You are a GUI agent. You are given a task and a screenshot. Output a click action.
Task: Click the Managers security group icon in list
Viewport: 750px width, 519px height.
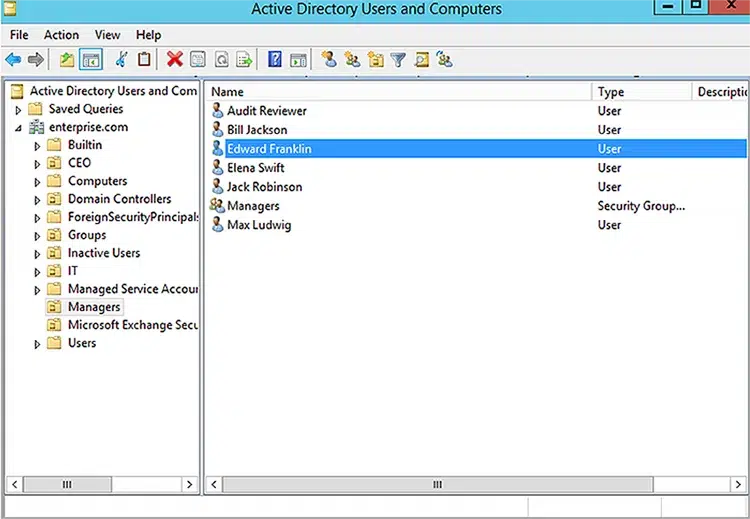(217, 206)
